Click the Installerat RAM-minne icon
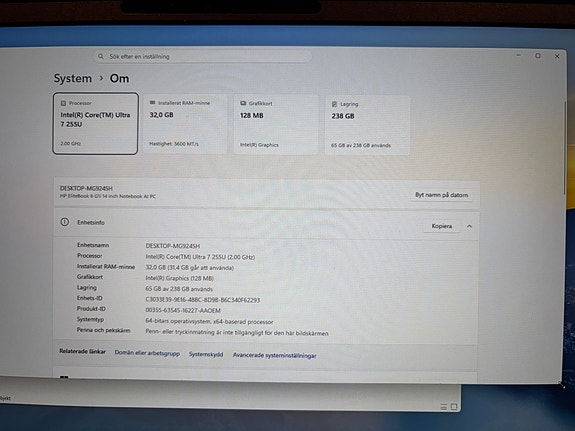Viewport: 575px width, 431px height. pyautogui.click(x=153, y=103)
